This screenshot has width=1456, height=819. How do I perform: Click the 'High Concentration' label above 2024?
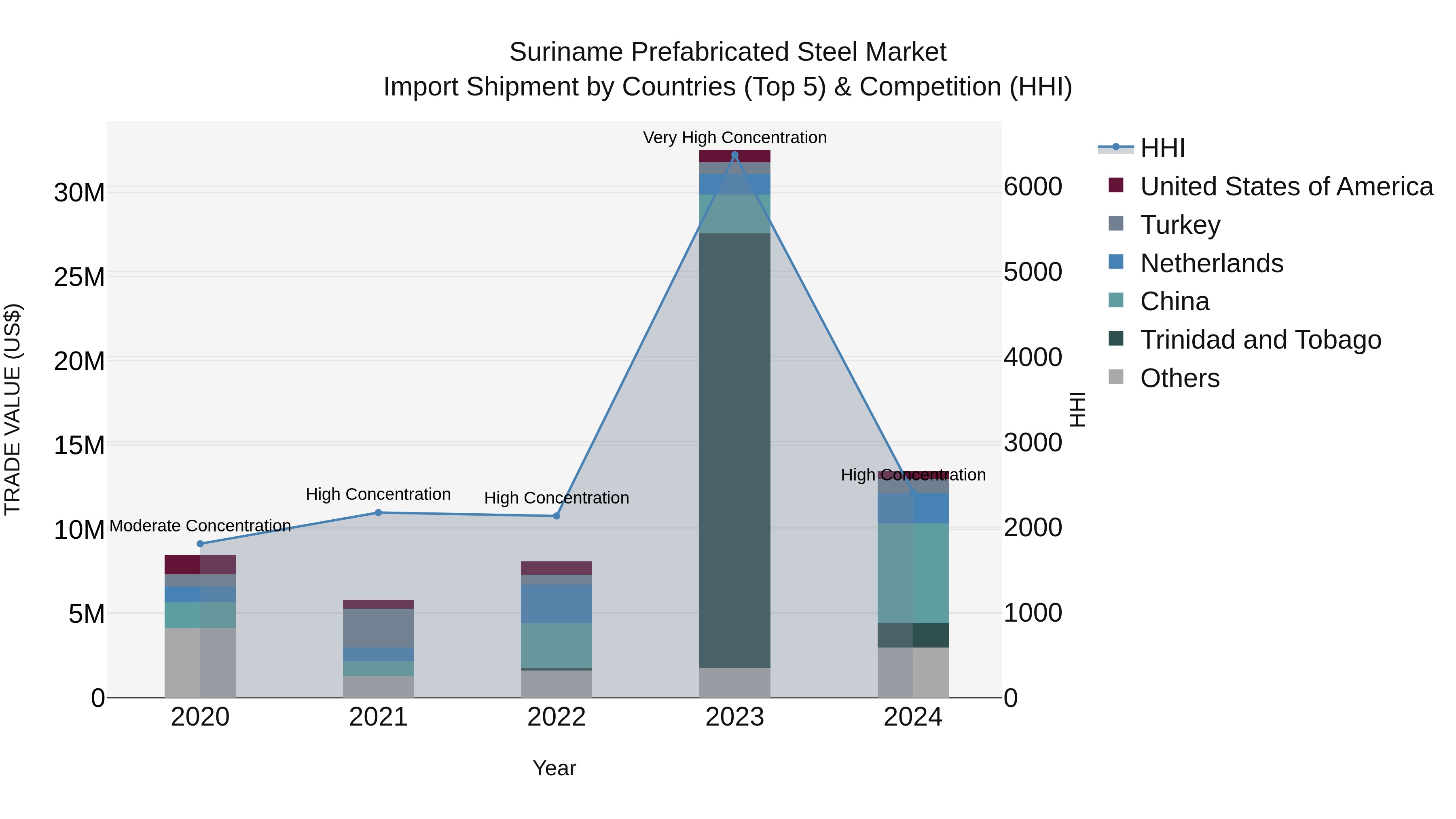pyautogui.click(x=913, y=475)
